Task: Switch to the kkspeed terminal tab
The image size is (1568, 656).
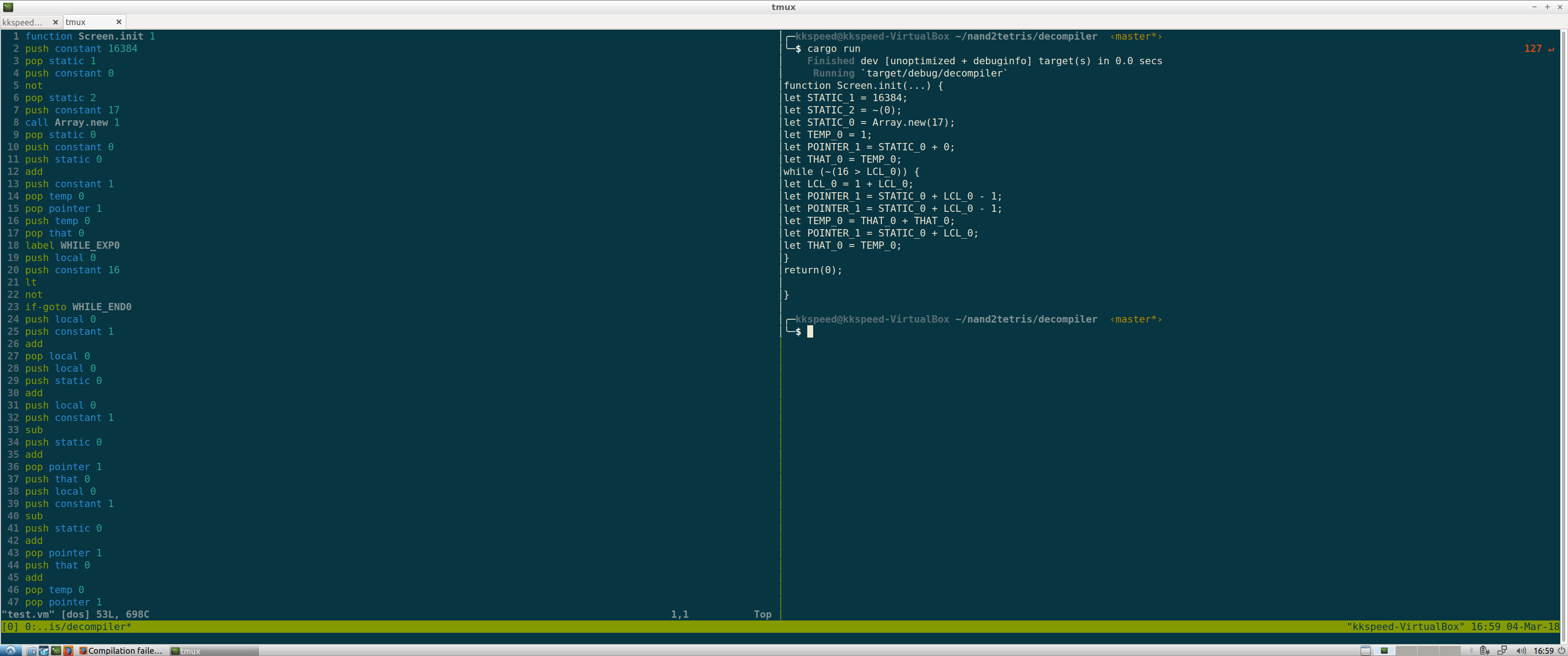Action: (23, 22)
